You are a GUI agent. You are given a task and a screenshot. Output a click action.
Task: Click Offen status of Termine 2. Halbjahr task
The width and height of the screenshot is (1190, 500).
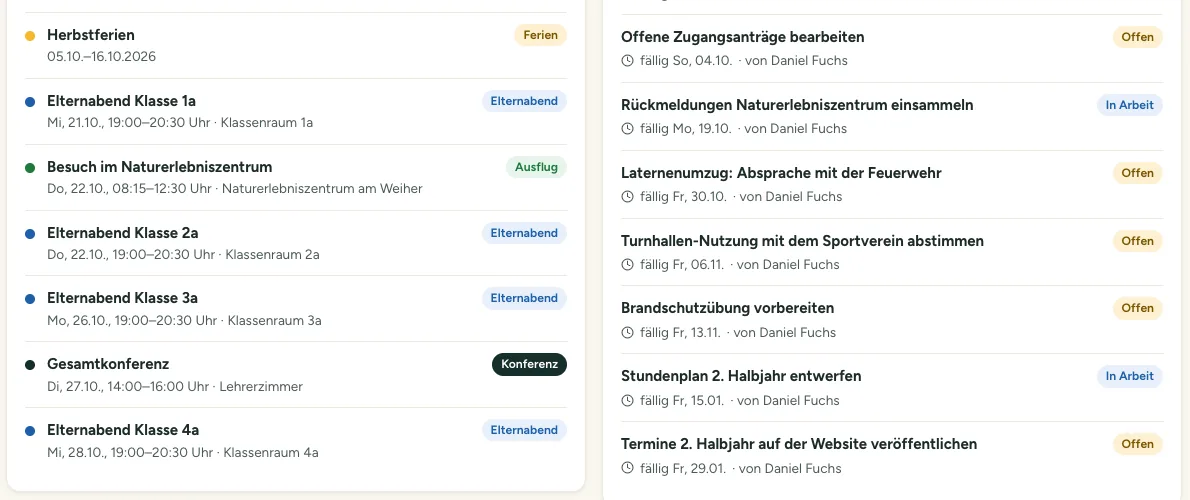point(1138,444)
